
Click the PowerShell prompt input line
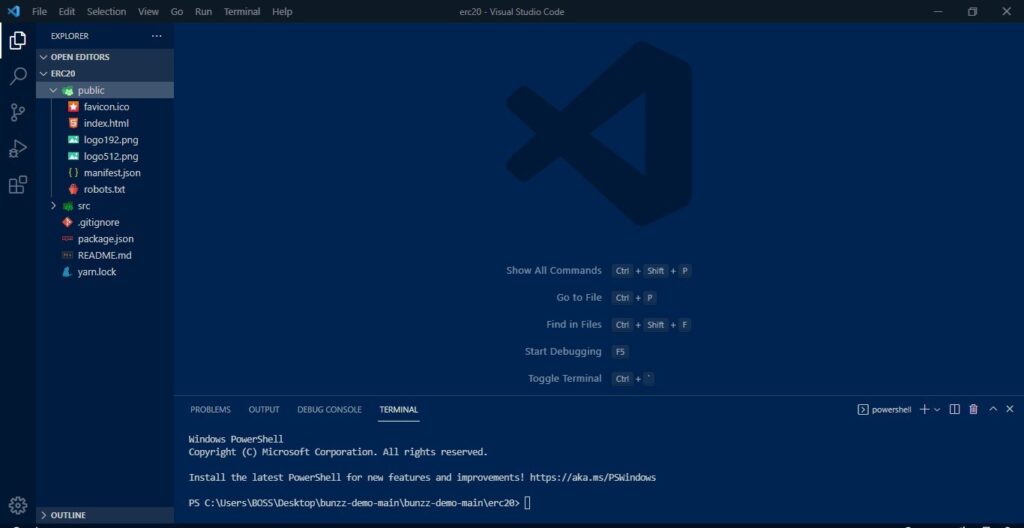click(360, 503)
